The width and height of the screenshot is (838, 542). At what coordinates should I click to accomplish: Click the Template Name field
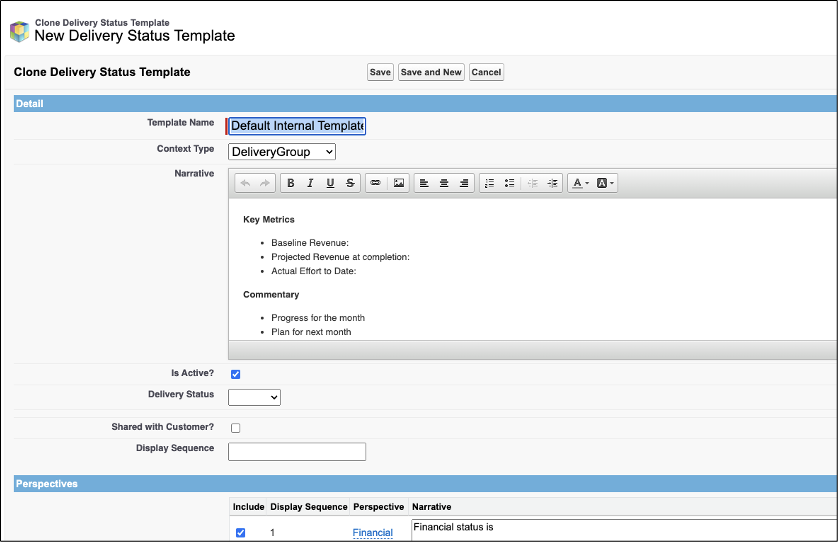pyautogui.click(x=297, y=126)
